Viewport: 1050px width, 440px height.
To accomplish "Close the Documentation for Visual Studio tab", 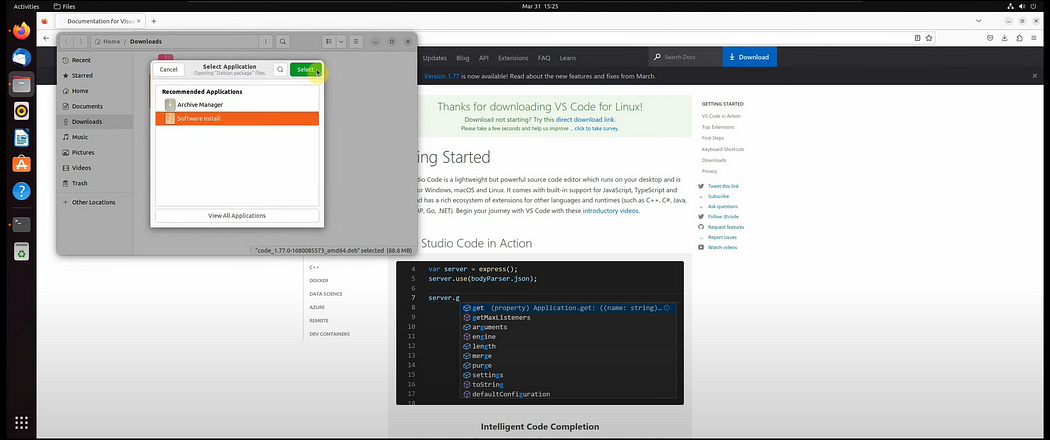I will 141,21.
